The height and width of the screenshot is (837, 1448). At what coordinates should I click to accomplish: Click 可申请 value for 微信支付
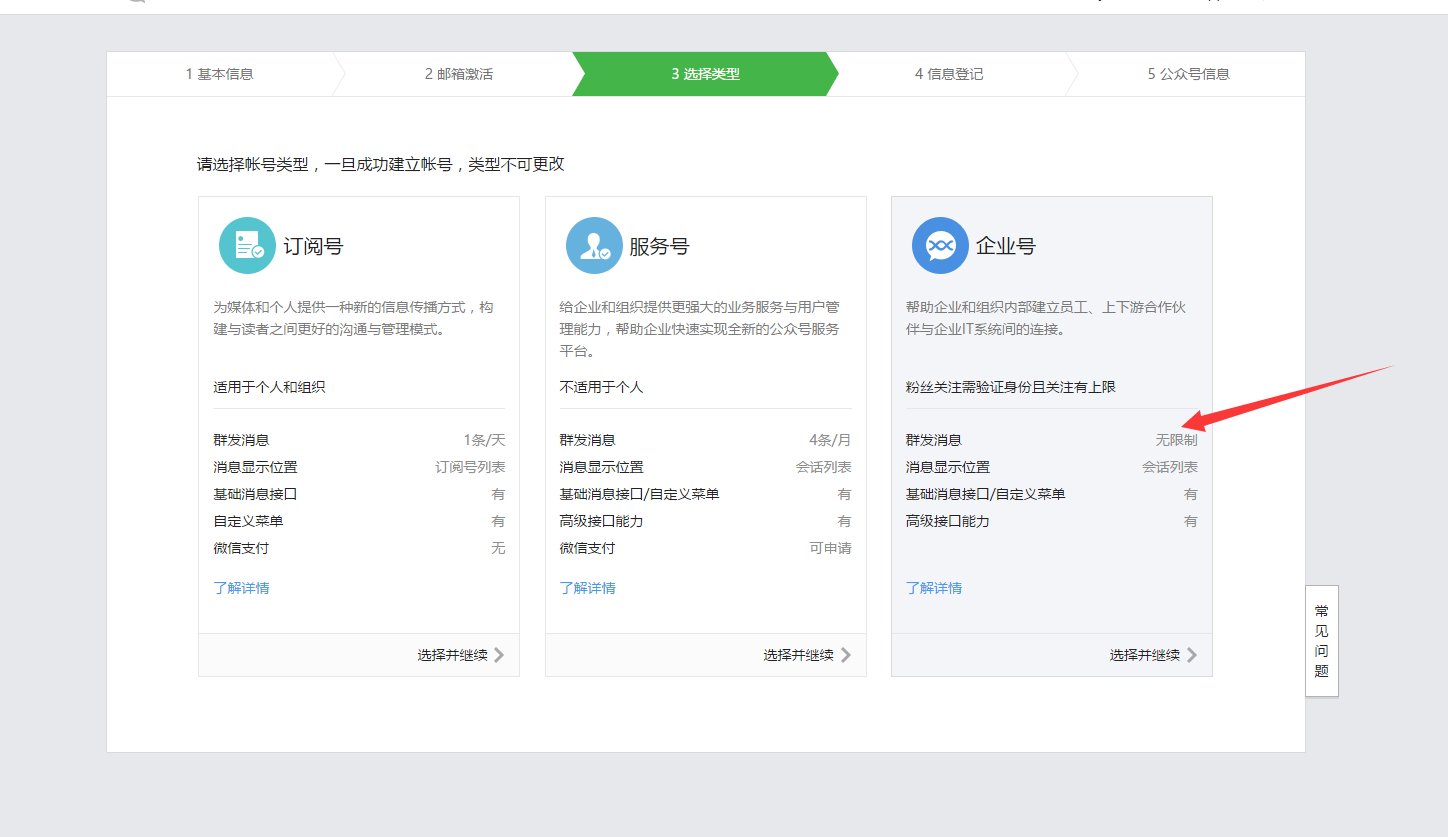(x=831, y=548)
